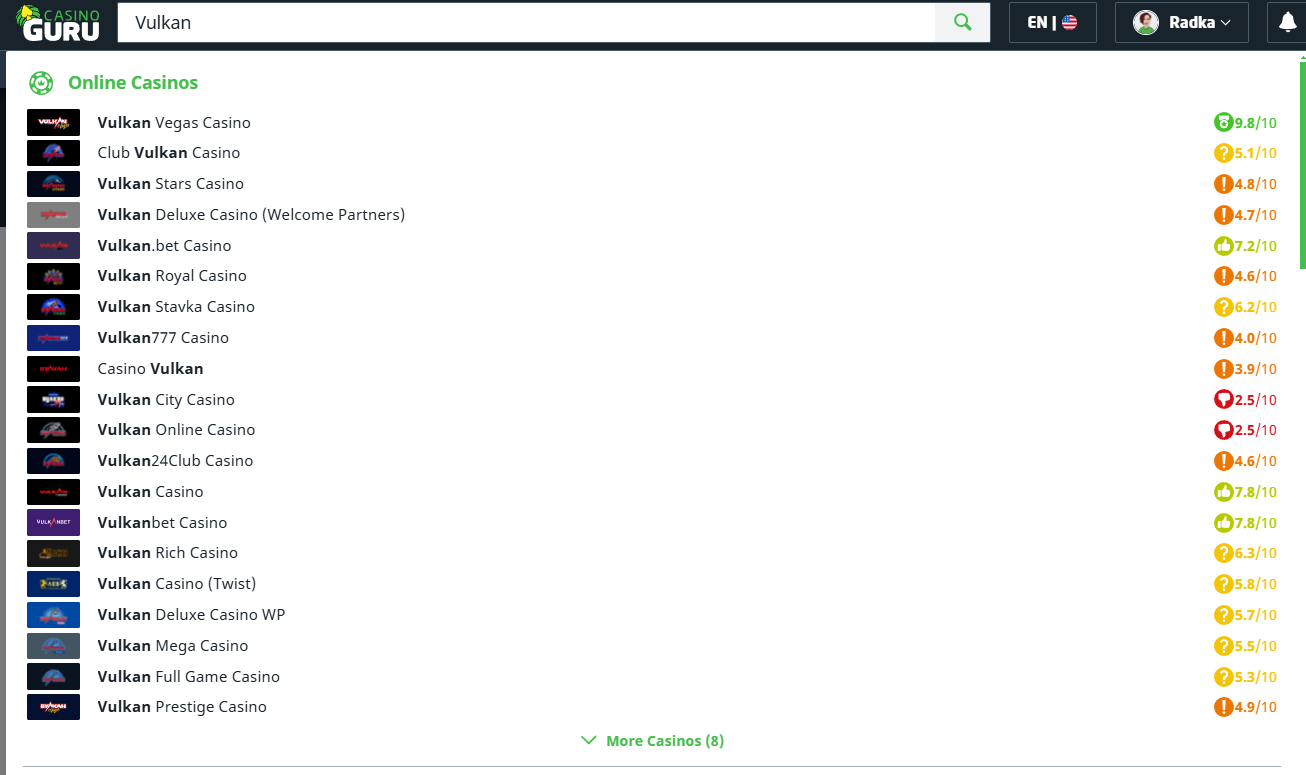Click Vulkan.bet 7.2 thumbs-up rating icon

pos(1223,246)
